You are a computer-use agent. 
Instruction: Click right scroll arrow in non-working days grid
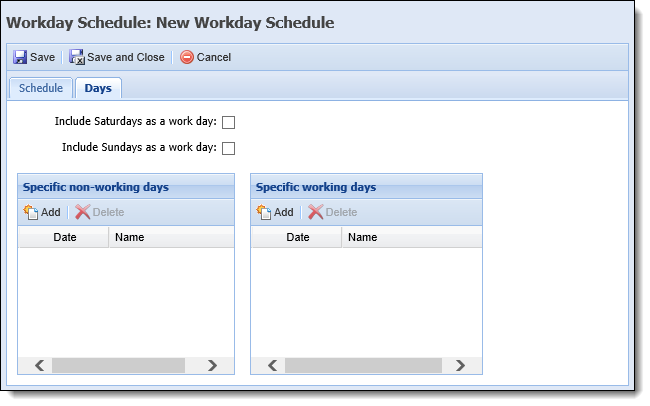(x=212, y=365)
